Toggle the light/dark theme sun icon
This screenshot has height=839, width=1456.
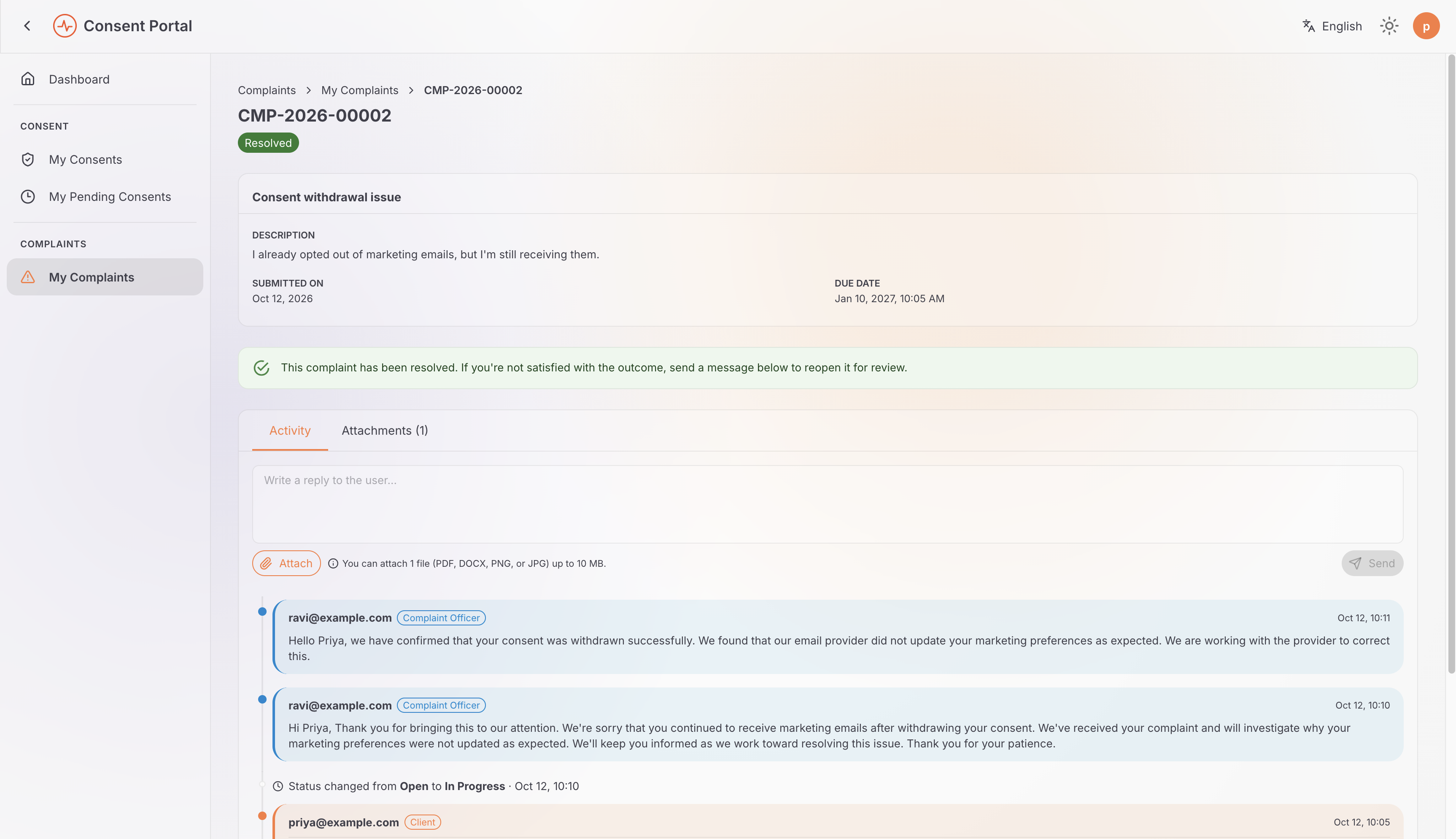click(x=1389, y=26)
